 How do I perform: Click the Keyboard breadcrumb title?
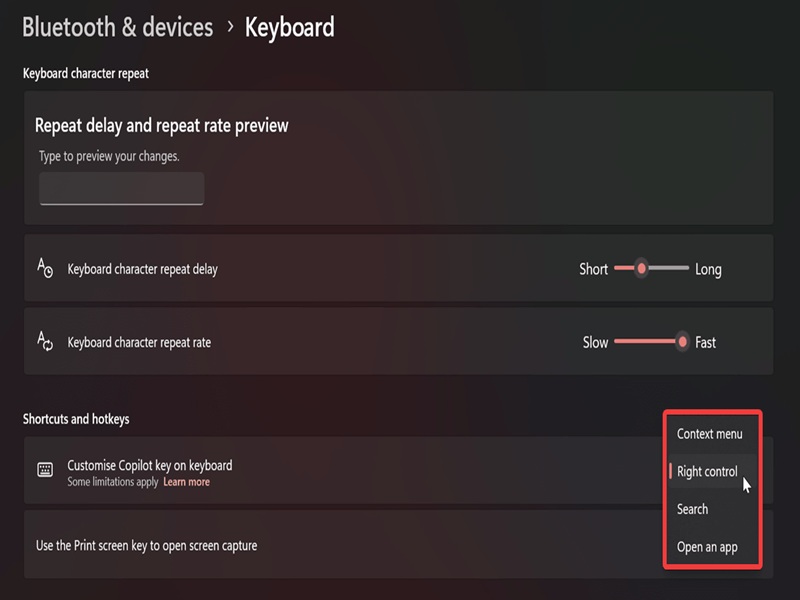pos(290,27)
